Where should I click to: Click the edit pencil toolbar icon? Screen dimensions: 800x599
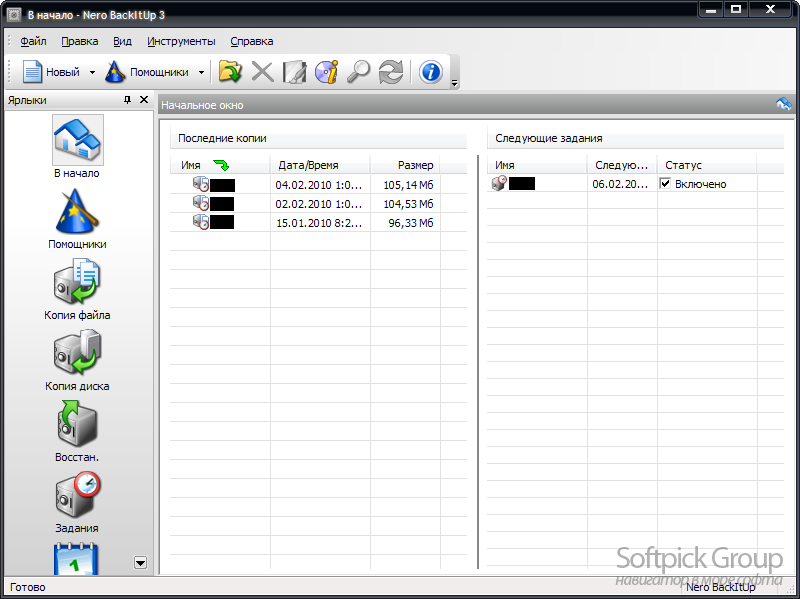point(294,72)
